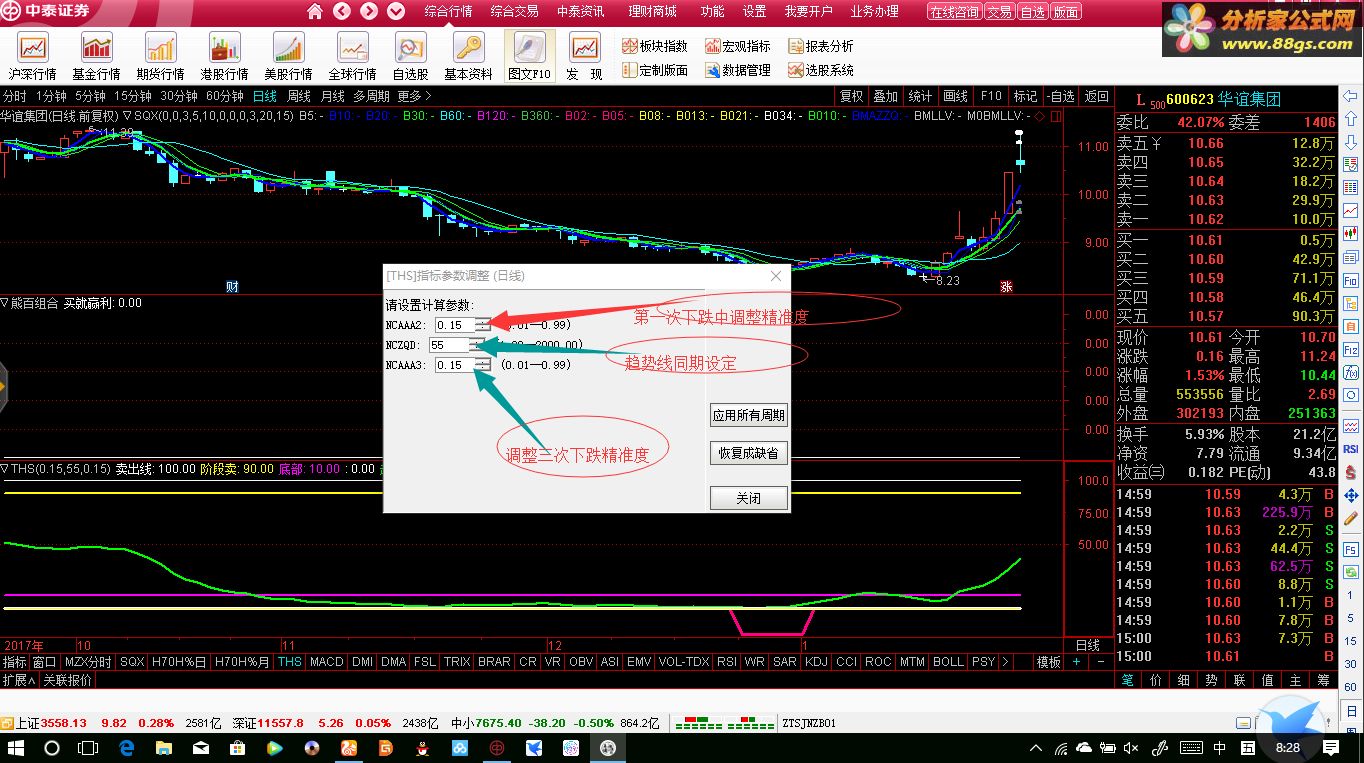The height and width of the screenshot is (763, 1364).
Task: Switch chart to 月线 monthly period
Action: [333, 96]
